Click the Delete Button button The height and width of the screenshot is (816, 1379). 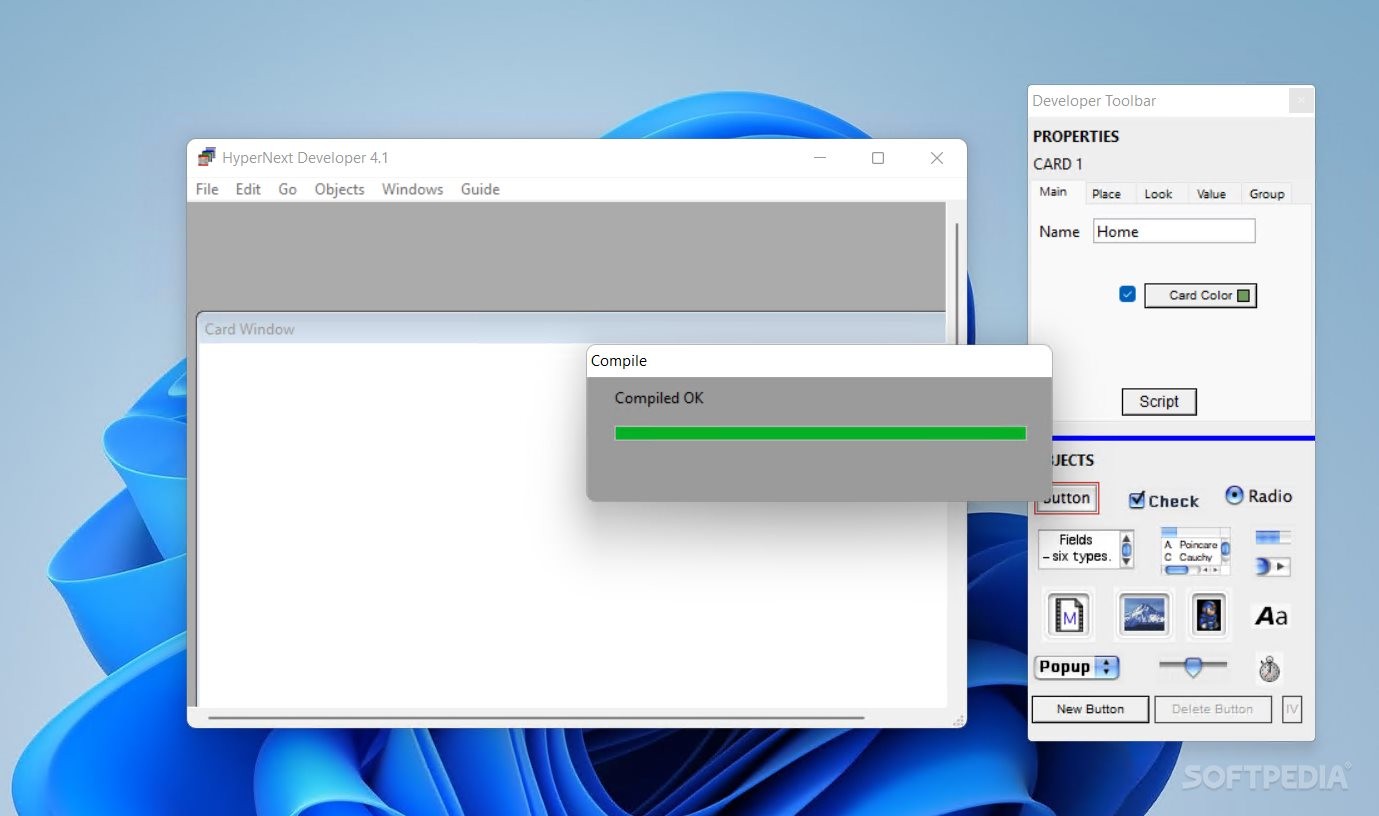coord(1212,709)
